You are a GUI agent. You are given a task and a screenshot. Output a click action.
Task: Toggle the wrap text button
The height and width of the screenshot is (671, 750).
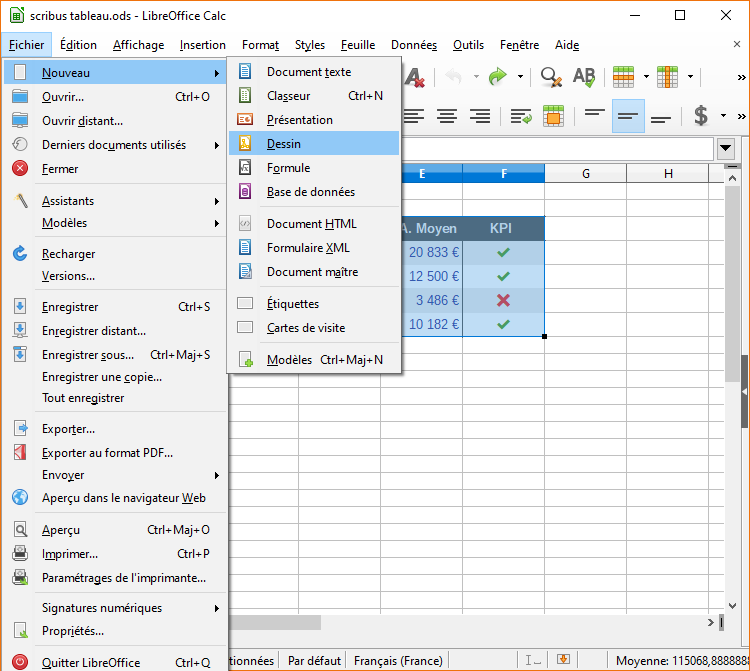click(x=520, y=116)
